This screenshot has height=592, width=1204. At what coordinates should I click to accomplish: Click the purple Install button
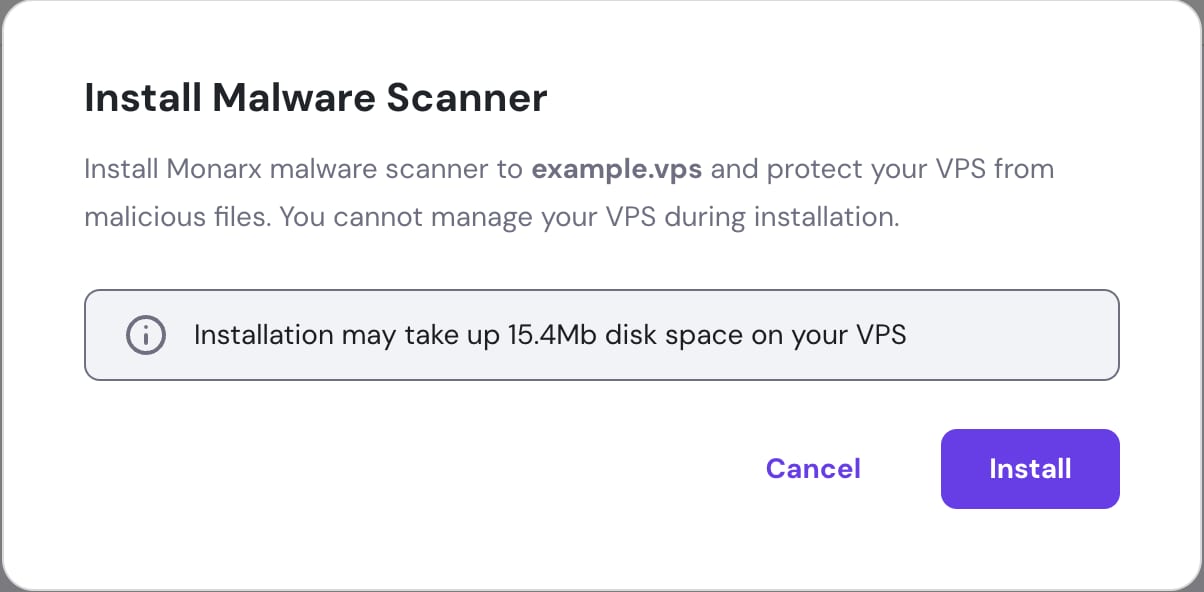(x=1029, y=469)
